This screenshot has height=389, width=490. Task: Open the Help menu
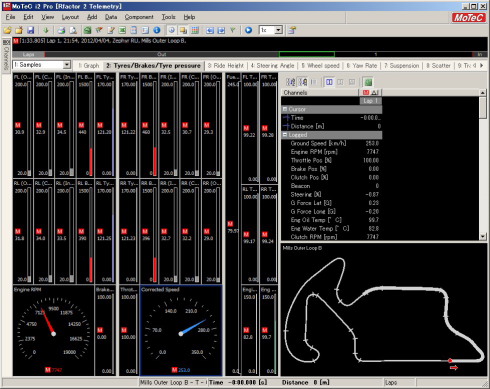189,17
